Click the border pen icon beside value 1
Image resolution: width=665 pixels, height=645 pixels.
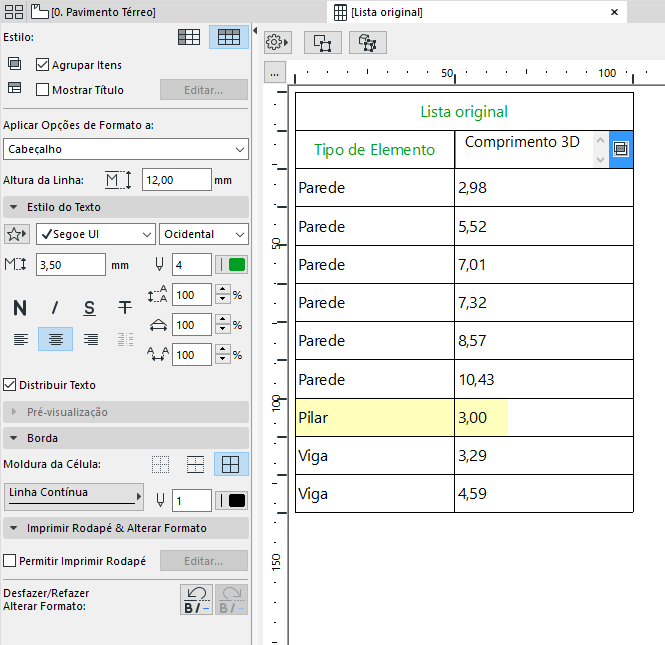tap(160, 500)
